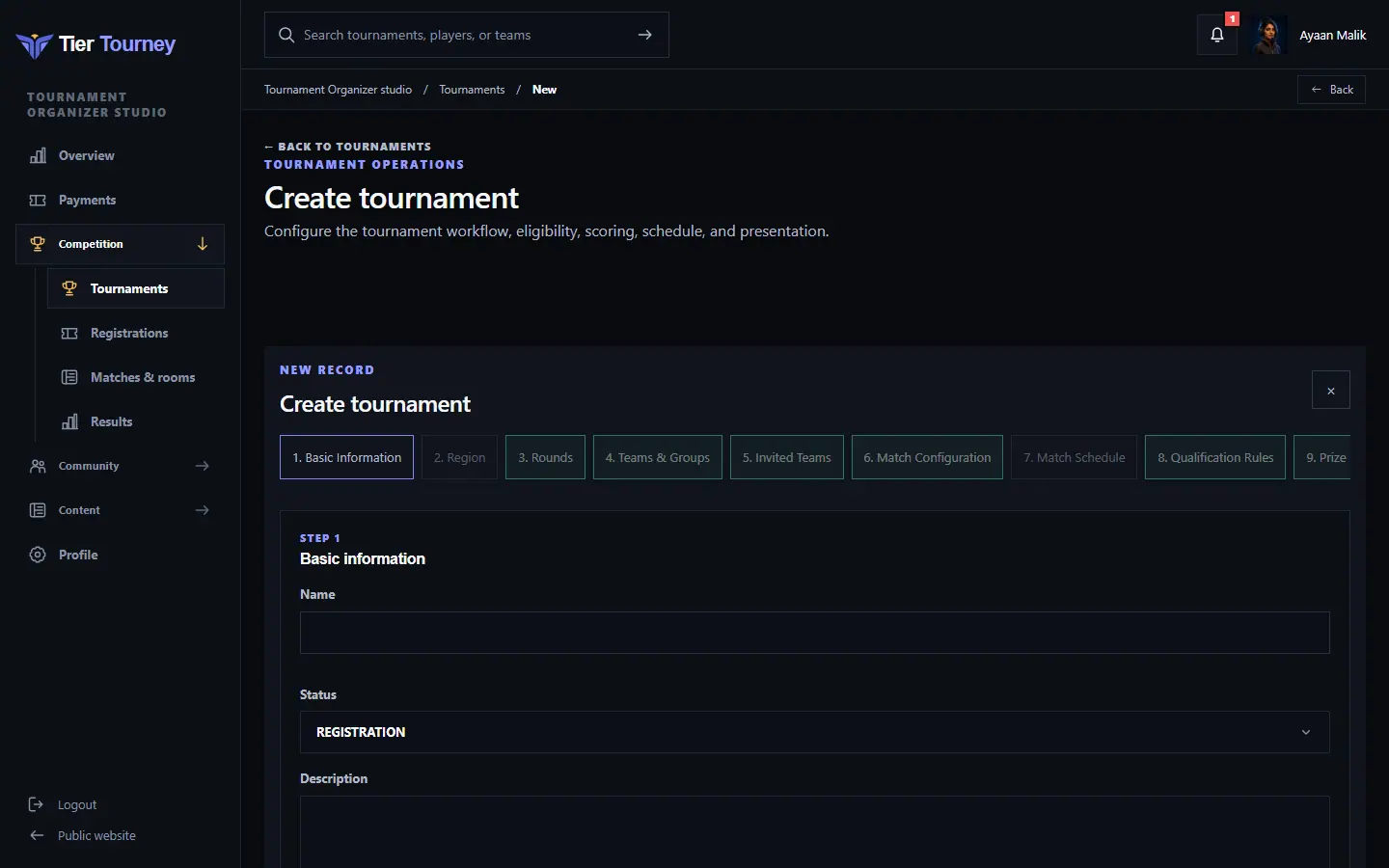The height and width of the screenshot is (868, 1389).
Task: Select the 1. Basic Information step tab
Action: [347, 457]
